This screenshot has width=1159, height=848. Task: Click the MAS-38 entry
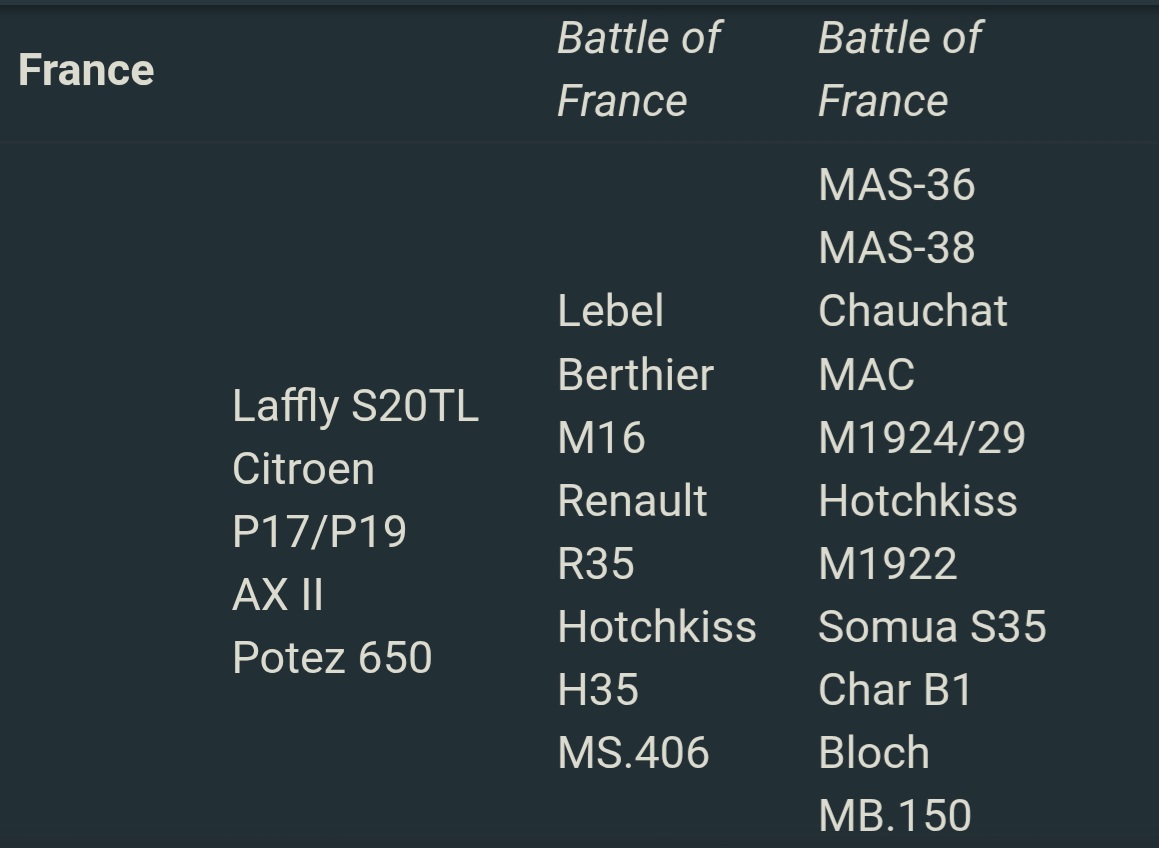pos(896,248)
